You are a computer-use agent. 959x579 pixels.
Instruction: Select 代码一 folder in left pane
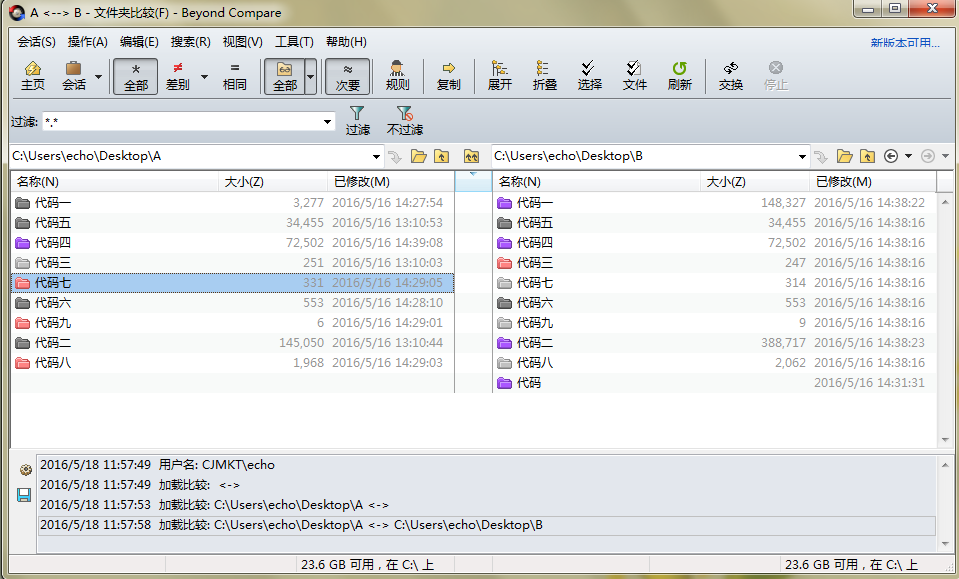coord(232,203)
